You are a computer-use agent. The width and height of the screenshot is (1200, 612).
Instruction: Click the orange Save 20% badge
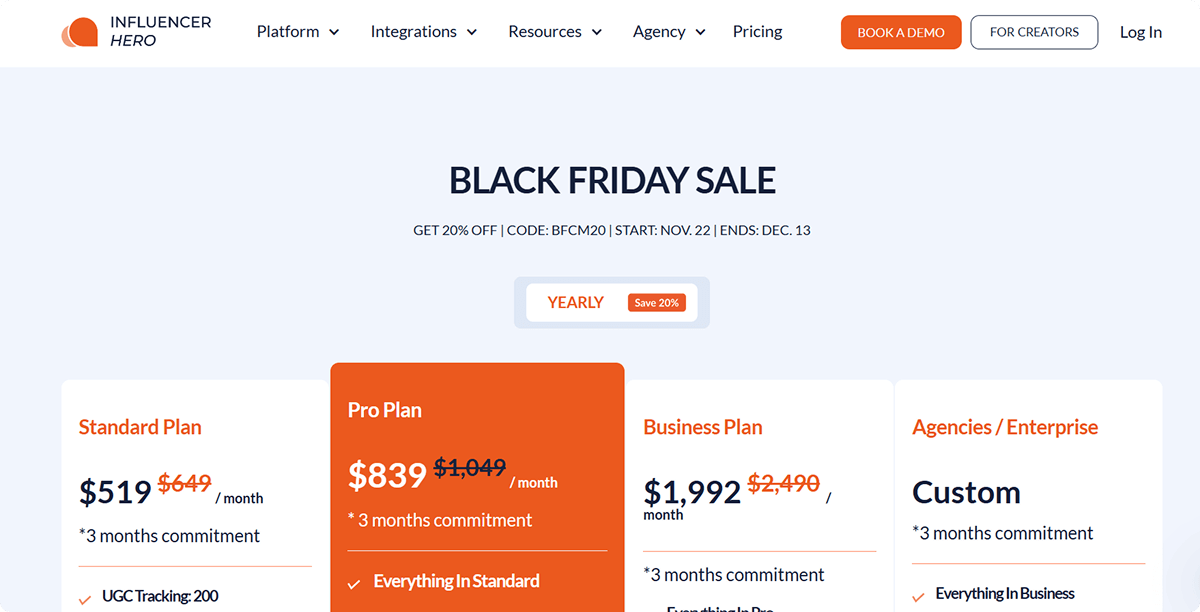(657, 302)
